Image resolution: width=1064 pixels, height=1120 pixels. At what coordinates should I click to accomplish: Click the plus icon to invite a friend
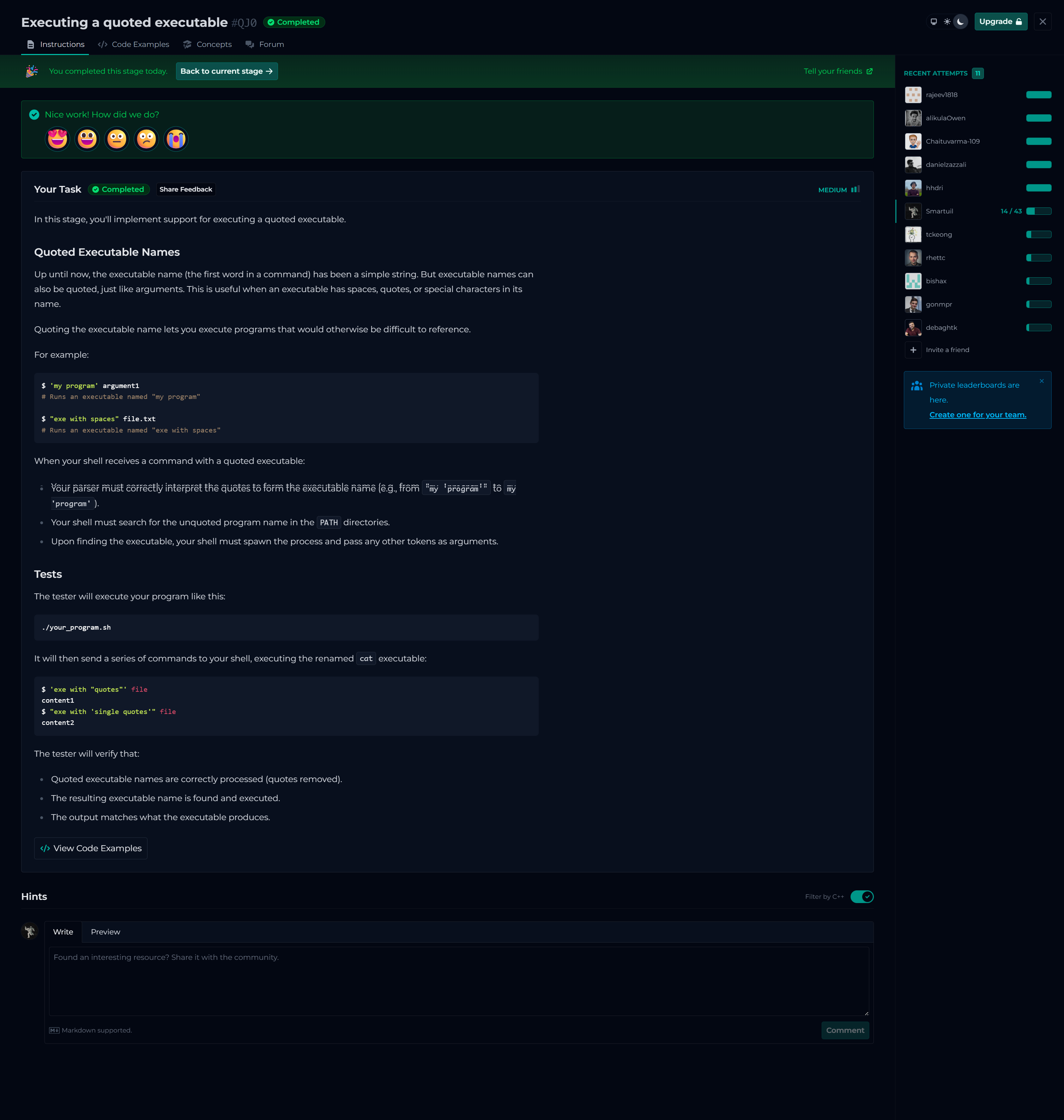coord(913,350)
